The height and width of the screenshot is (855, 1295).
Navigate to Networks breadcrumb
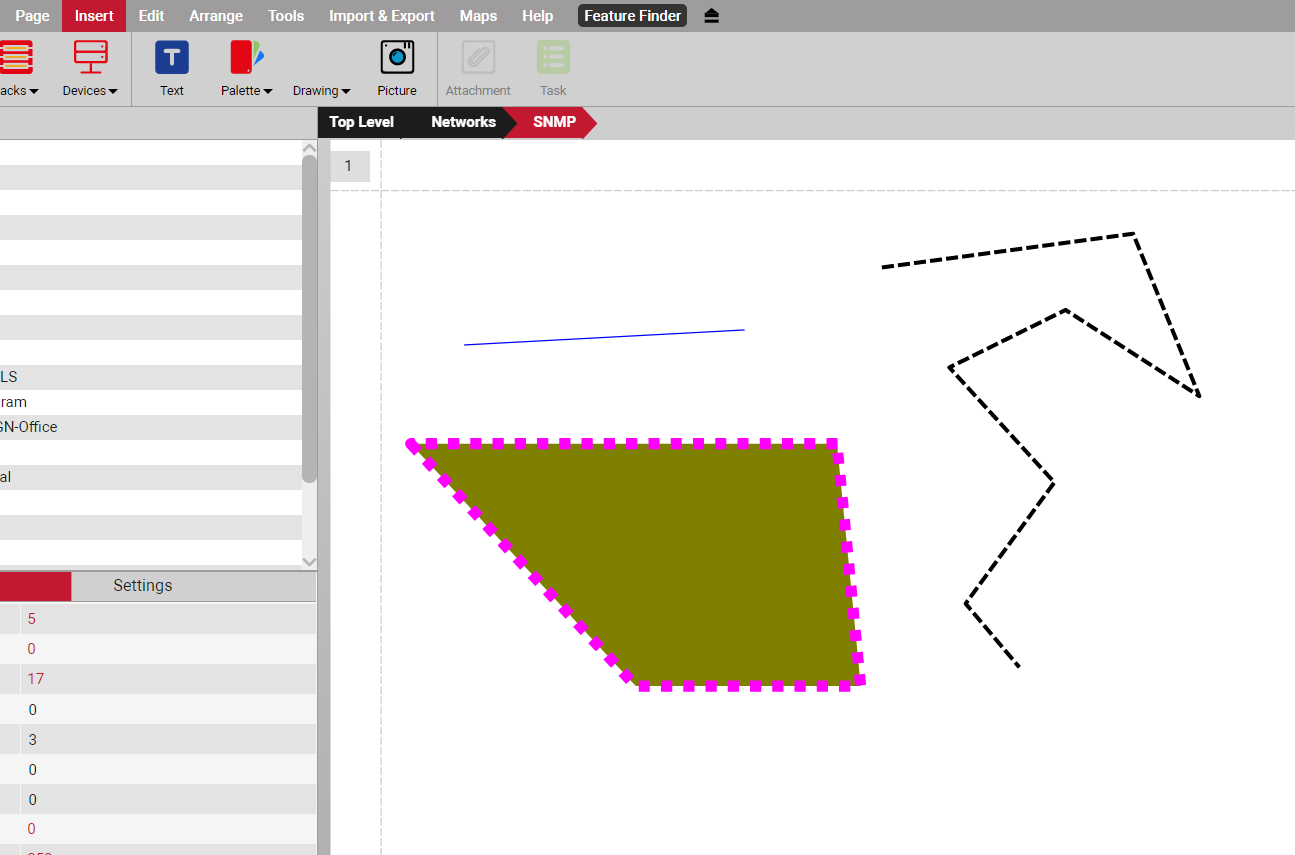tap(463, 122)
